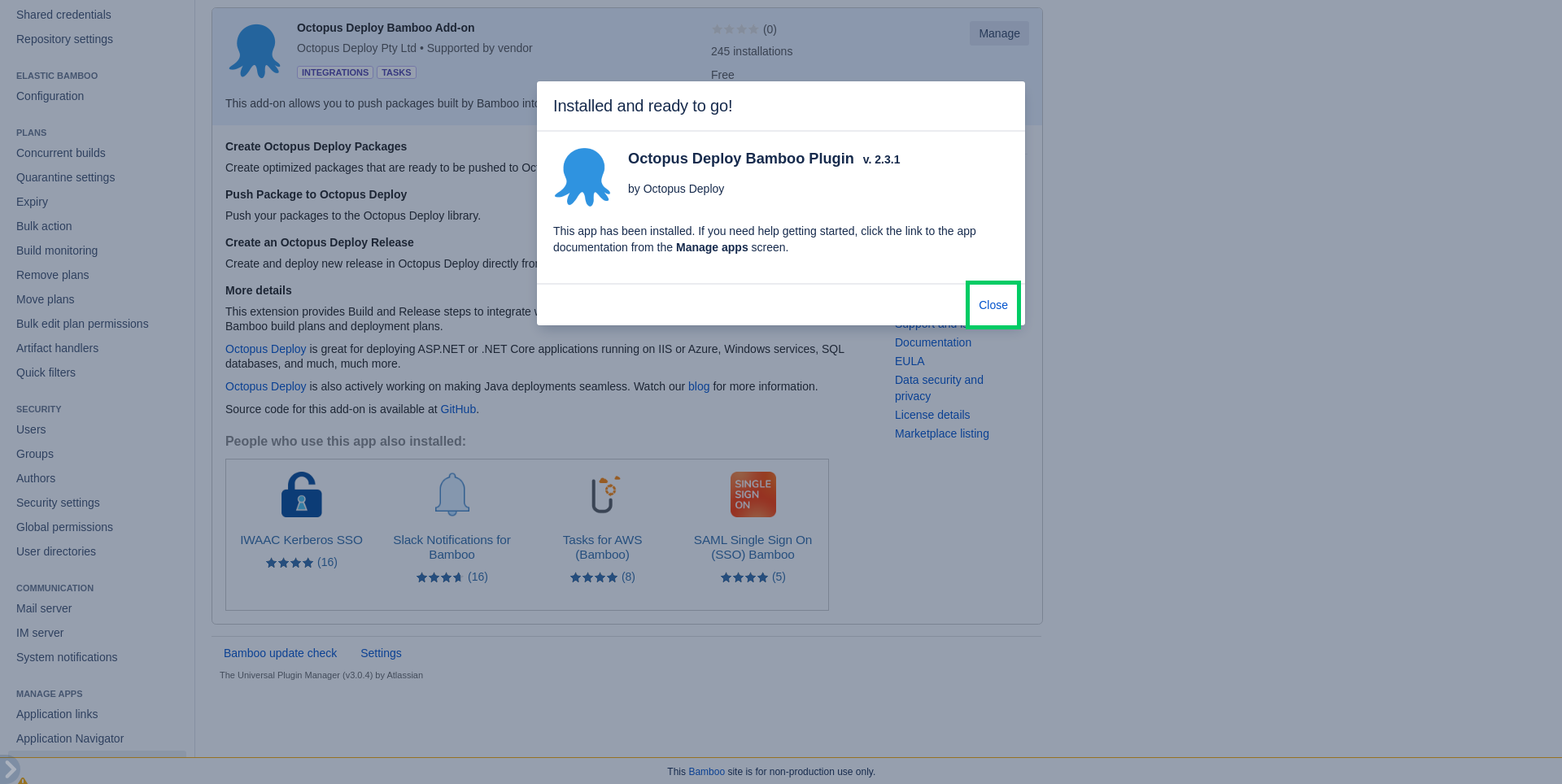Open Application links page
The image size is (1562, 784).
57,714
